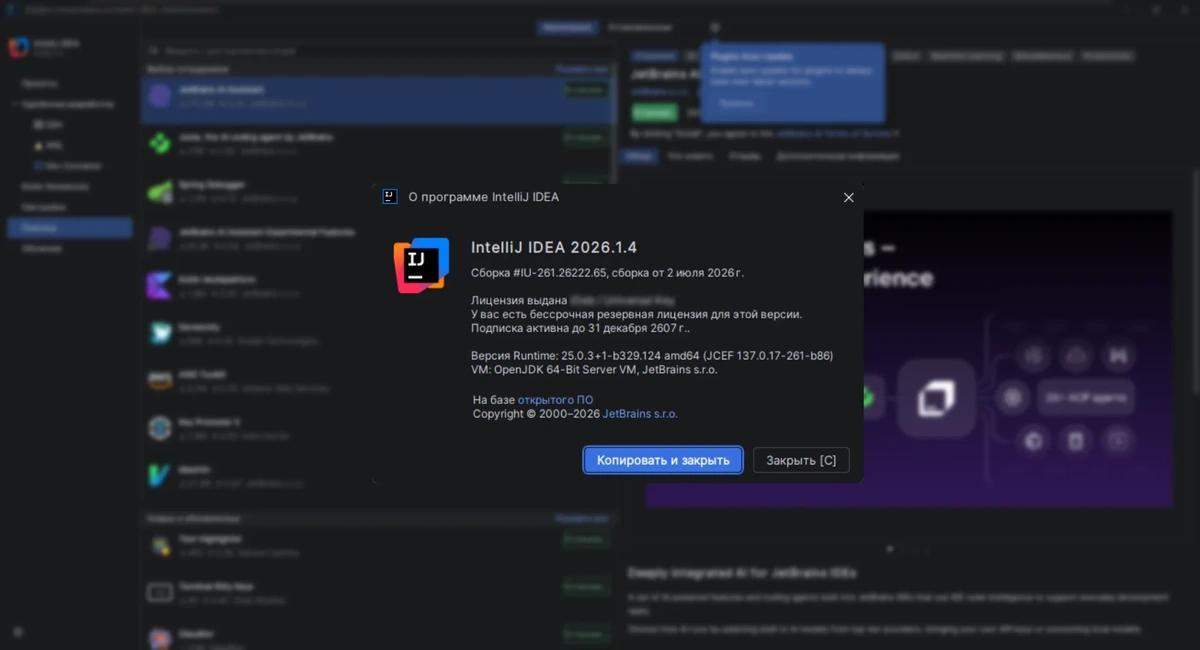
Task: Click the green Install button in plugin details pane
Action: (654, 113)
